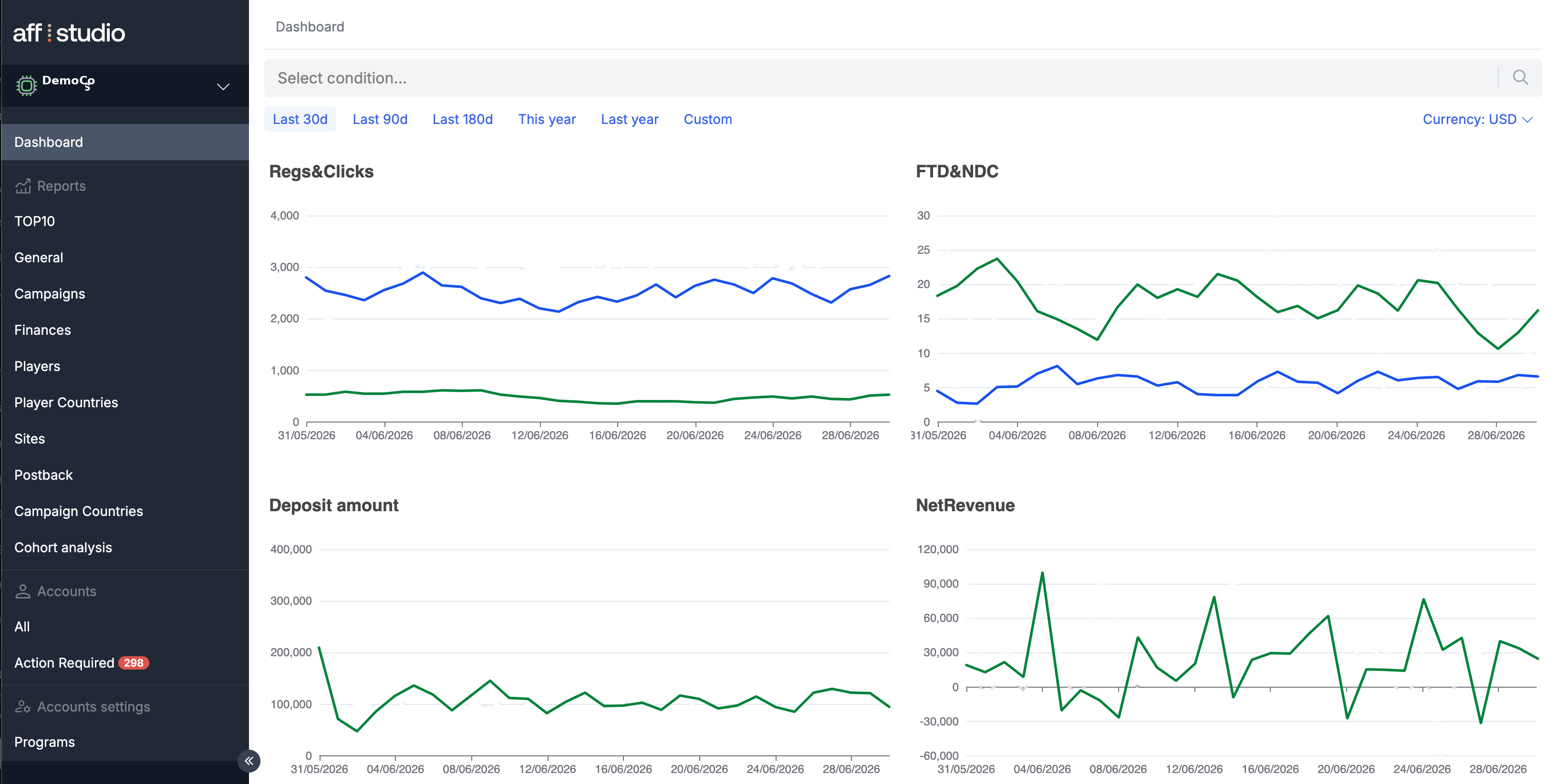Switch to Last 180d range

point(463,119)
